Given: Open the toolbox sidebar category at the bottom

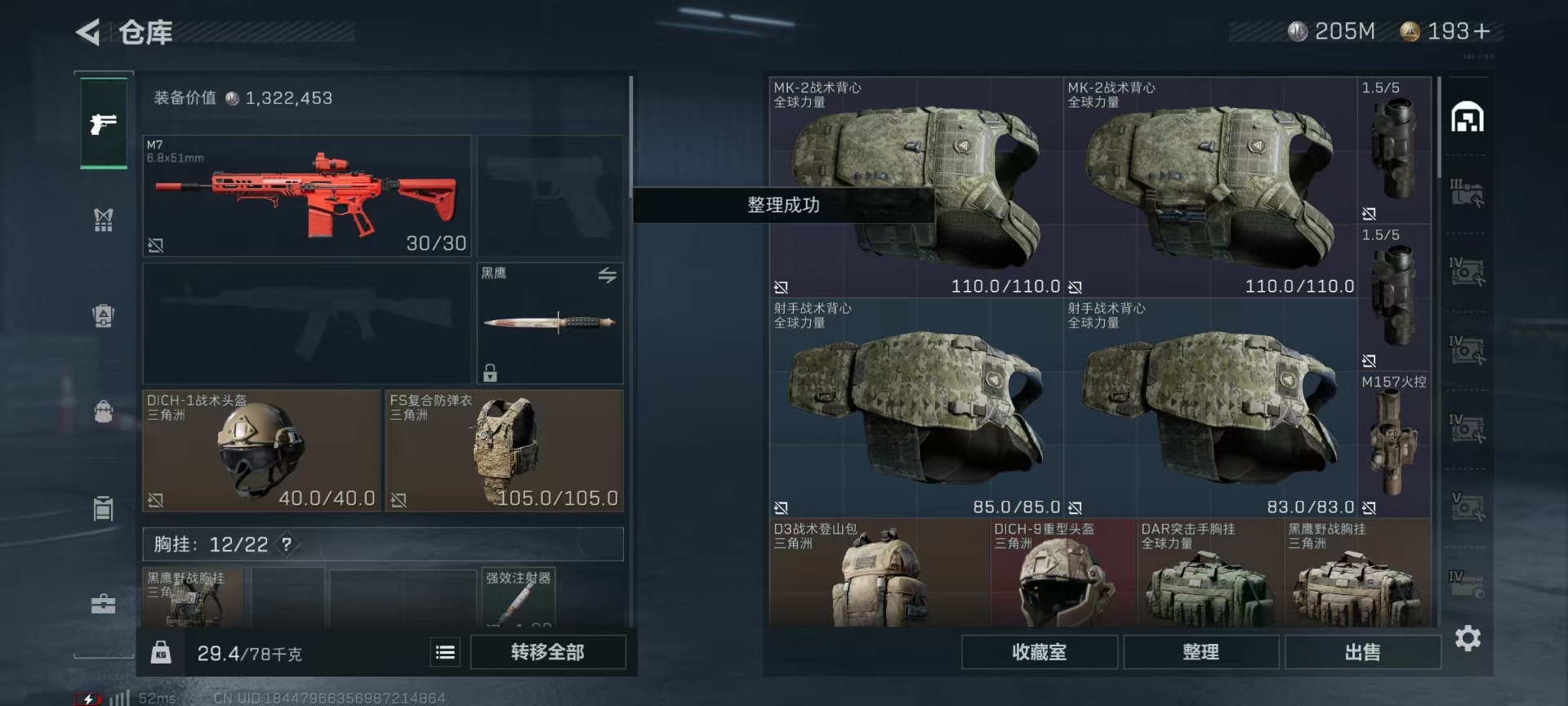Looking at the screenshot, I should [104, 604].
